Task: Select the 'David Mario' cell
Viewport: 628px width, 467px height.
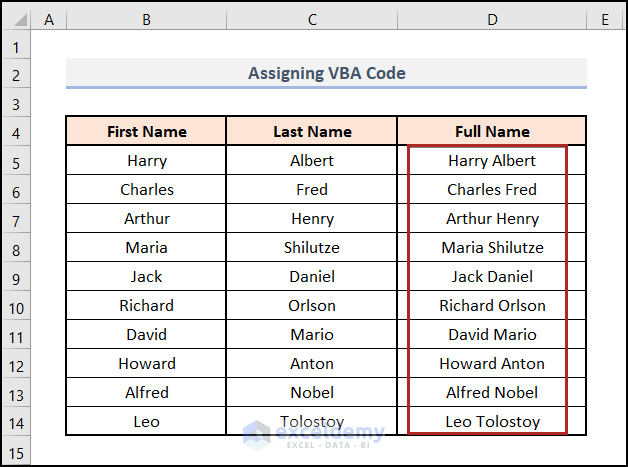Action: click(x=491, y=334)
